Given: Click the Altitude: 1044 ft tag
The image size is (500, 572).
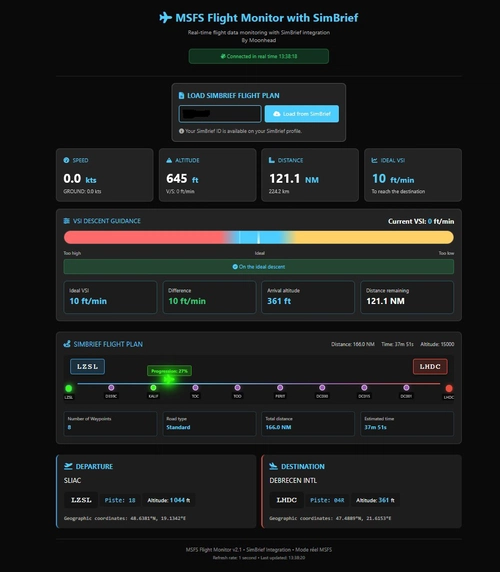Looking at the screenshot, I should click(x=169, y=500).
